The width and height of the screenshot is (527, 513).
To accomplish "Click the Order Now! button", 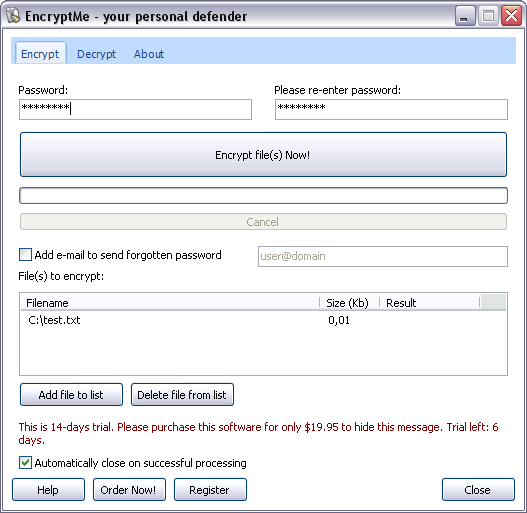I will pyautogui.click(x=129, y=490).
